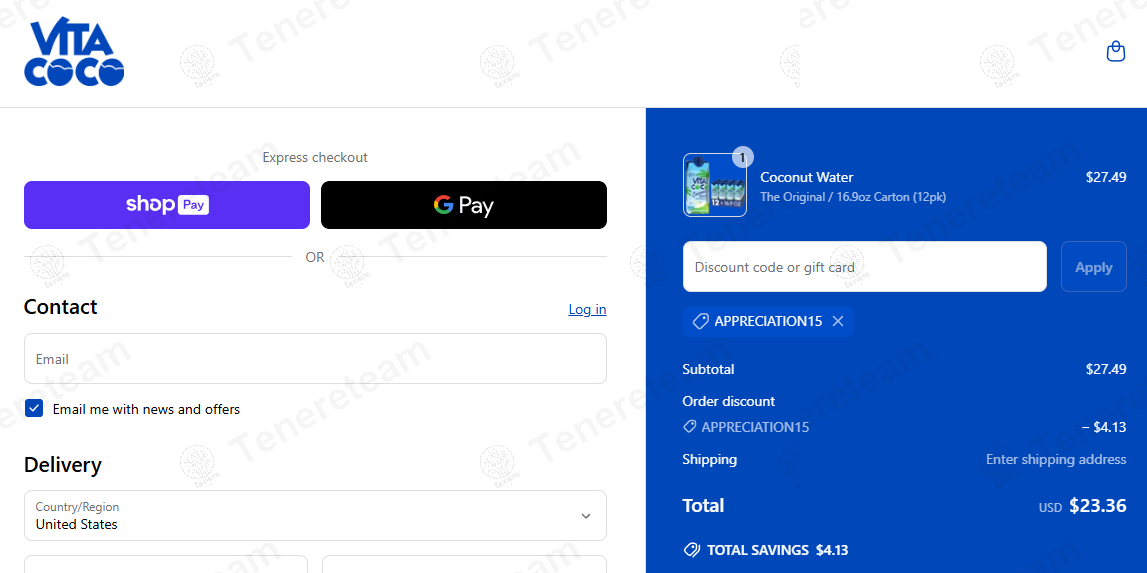Pay with the Shop Pay button
Image resolution: width=1147 pixels, height=573 pixels.
click(x=167, y=205)
